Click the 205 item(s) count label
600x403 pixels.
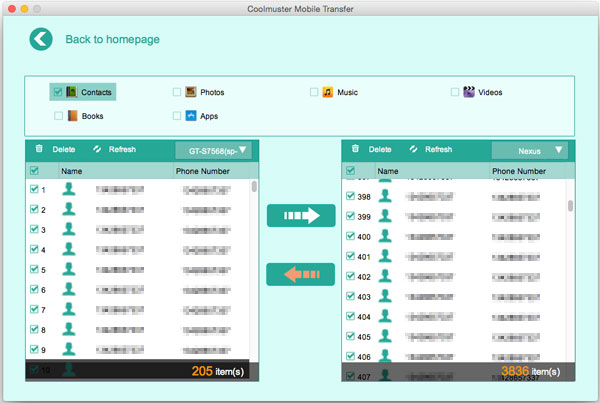[x=218, y=371]
